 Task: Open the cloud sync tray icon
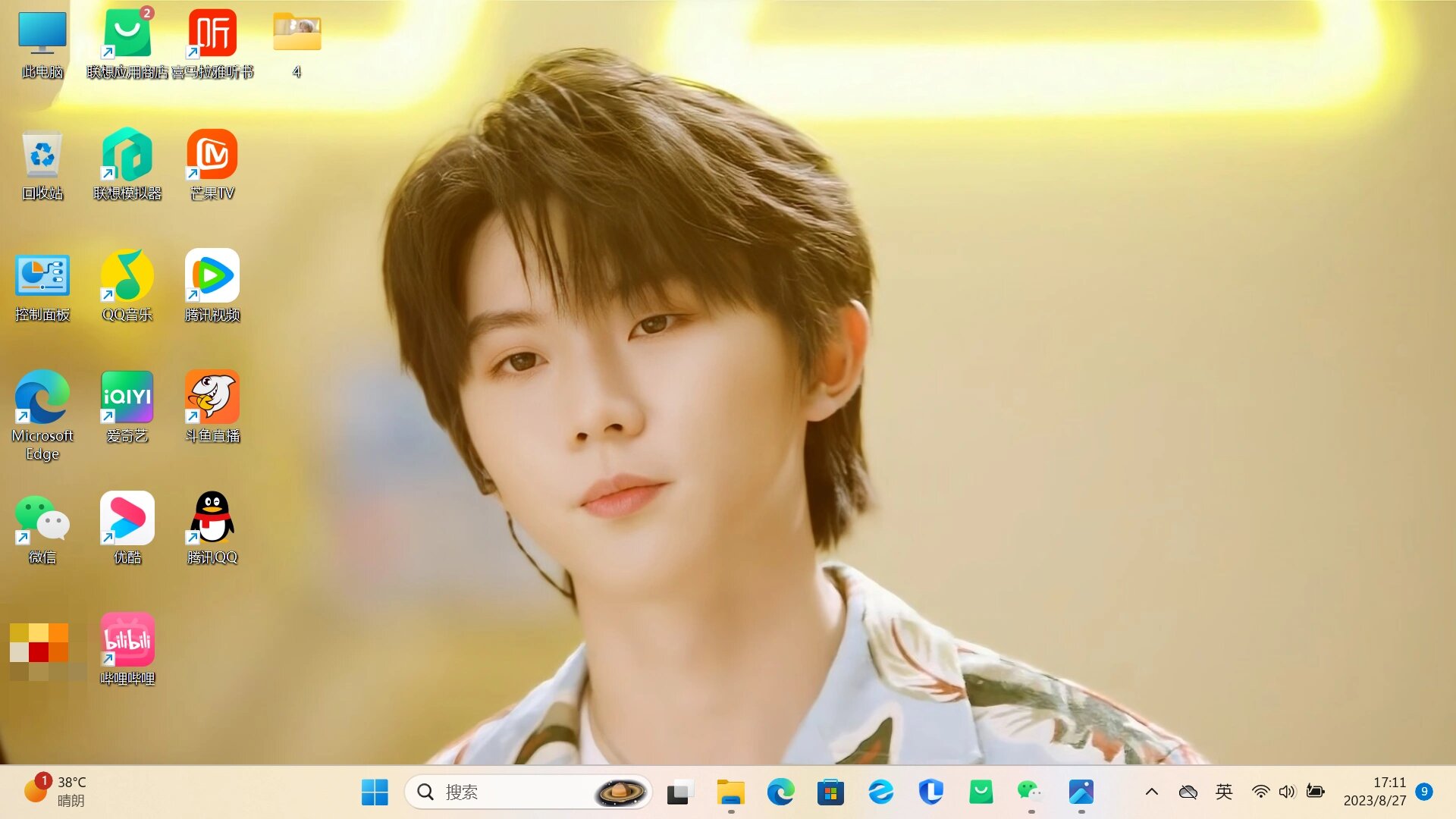pos(1188,792)
